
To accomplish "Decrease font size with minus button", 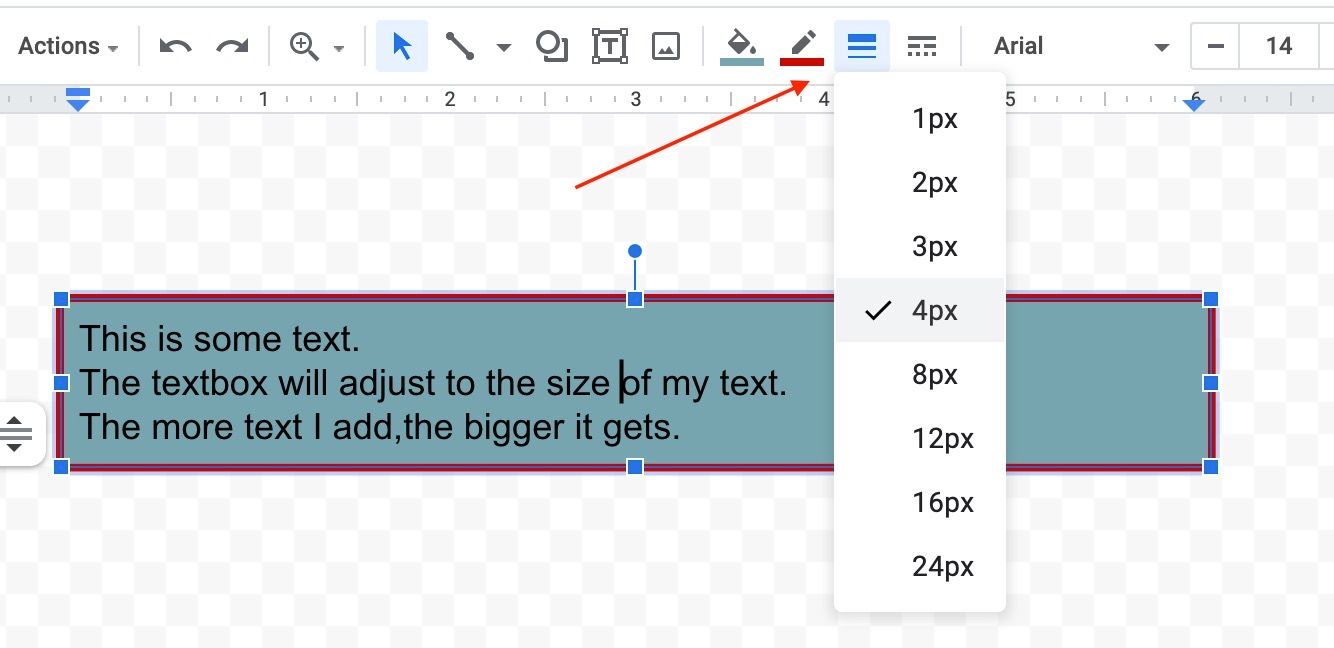I will 1216,47.
